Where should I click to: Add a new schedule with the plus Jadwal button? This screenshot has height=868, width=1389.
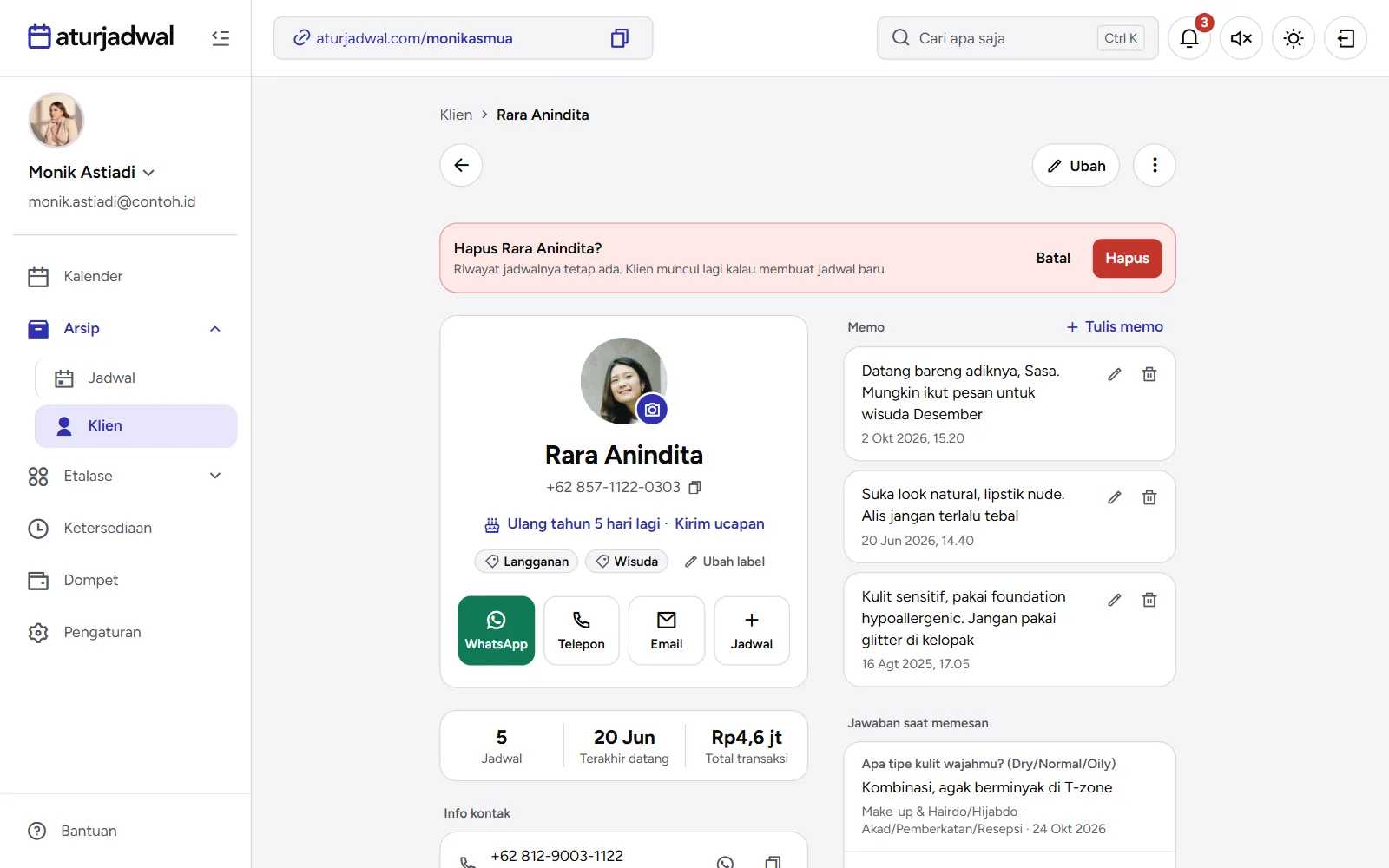[752, 631]
